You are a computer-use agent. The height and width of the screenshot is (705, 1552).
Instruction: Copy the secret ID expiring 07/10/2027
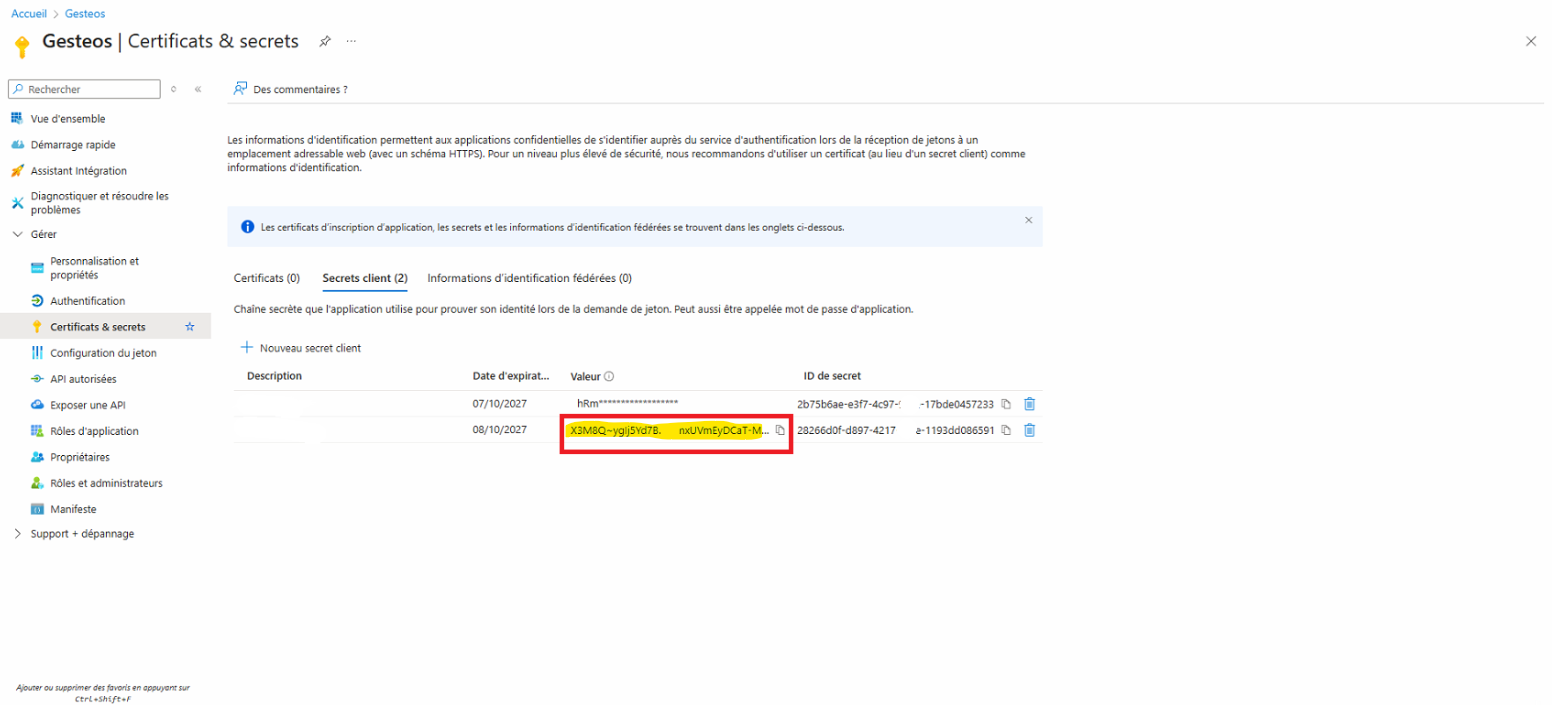click(x=1006, y=404)
